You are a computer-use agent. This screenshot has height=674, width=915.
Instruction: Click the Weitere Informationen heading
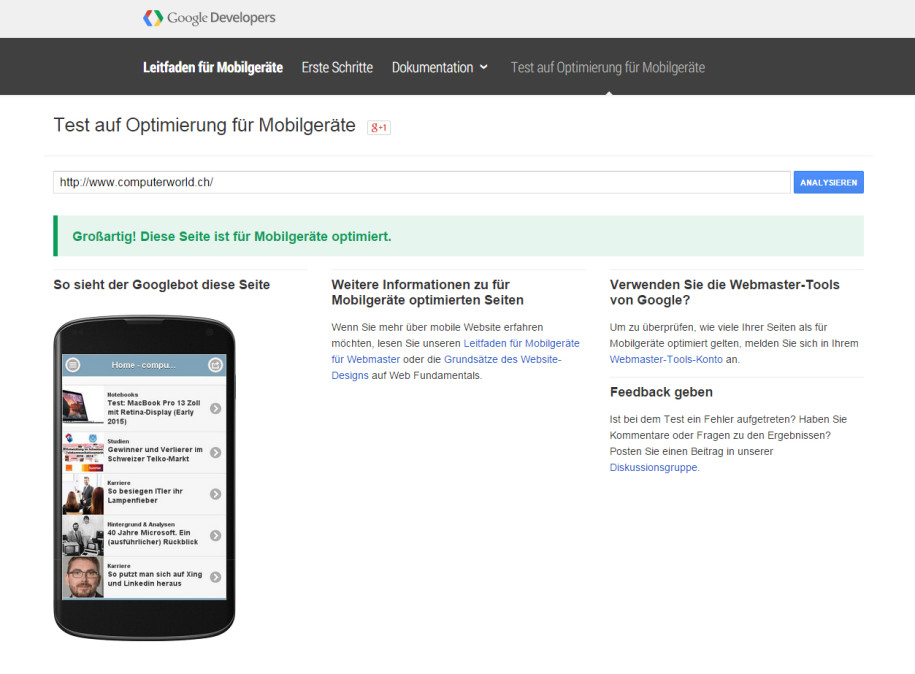428,292
